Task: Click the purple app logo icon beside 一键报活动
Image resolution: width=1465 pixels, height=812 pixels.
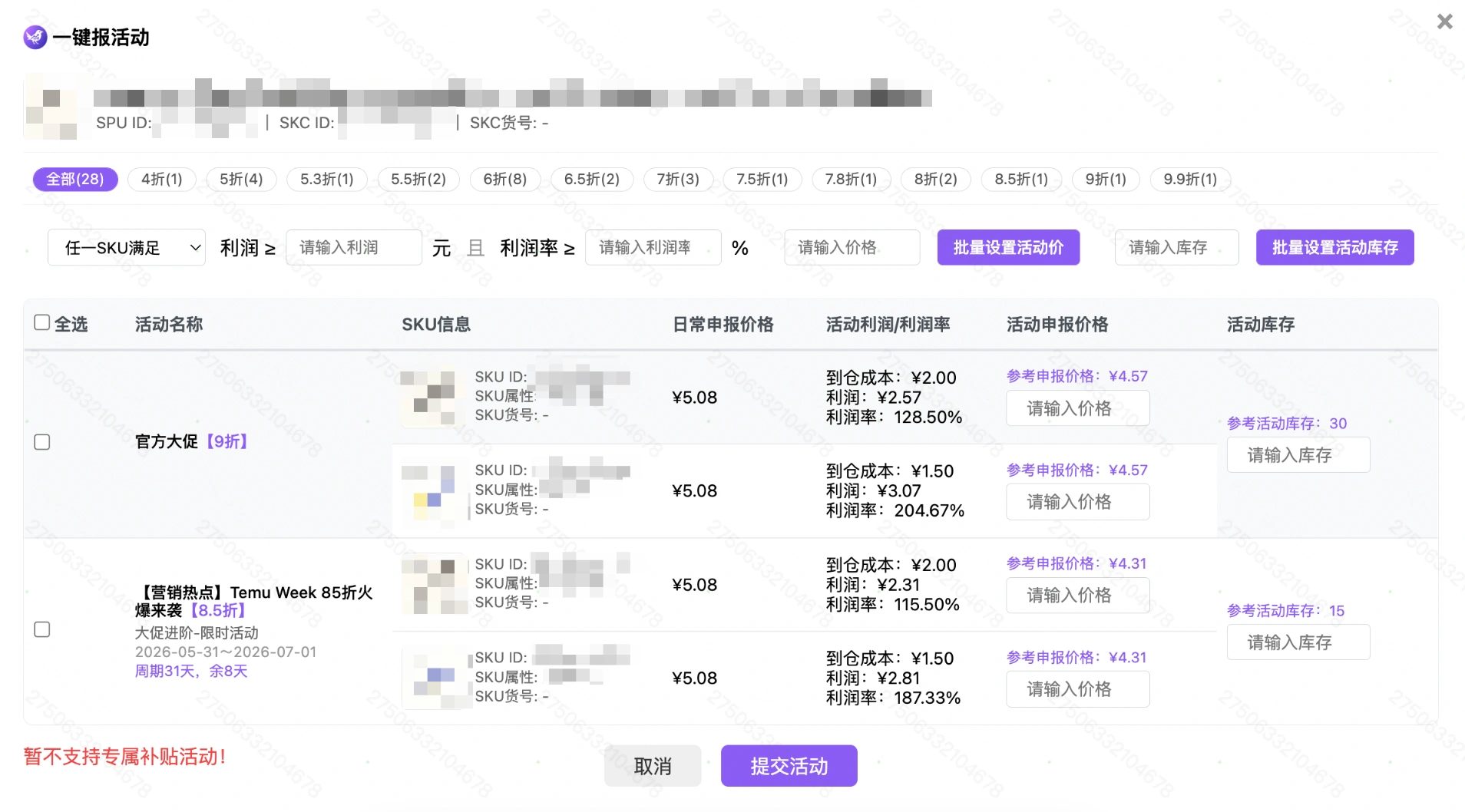Action: 35,37
